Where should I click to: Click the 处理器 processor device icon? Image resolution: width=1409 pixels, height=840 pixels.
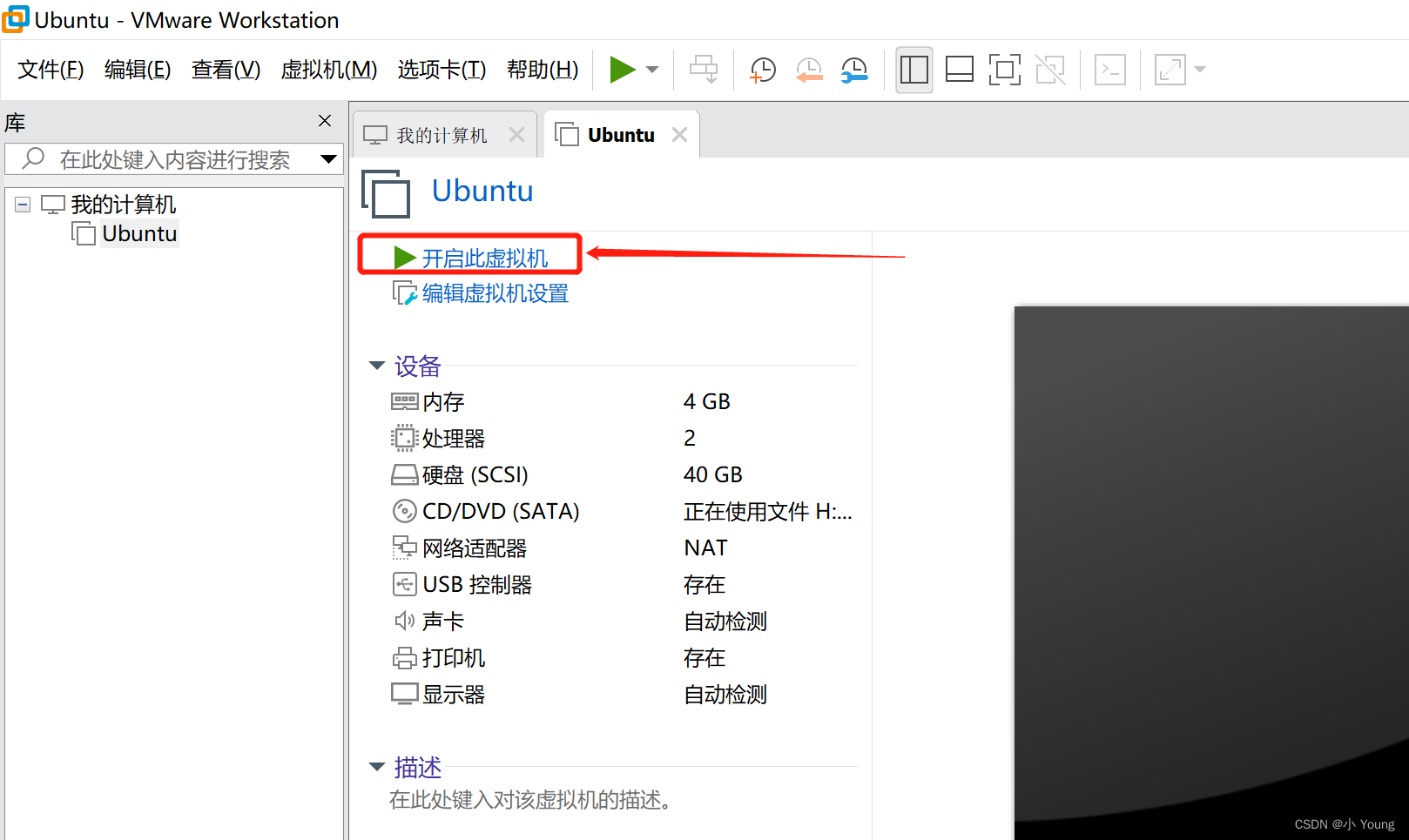pyautogui.click(x=405, y=438)
